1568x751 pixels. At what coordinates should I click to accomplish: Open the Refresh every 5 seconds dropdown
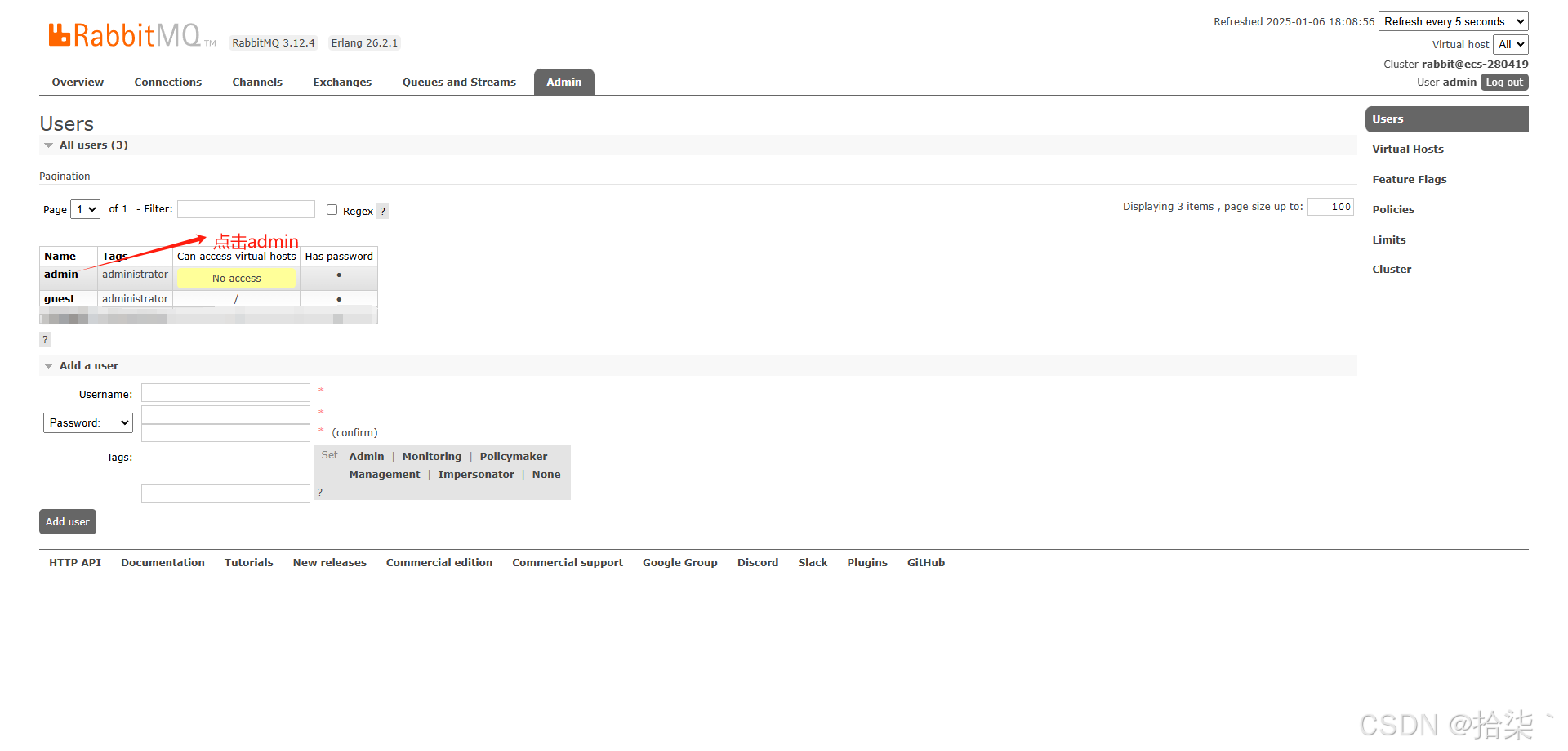1453,21
